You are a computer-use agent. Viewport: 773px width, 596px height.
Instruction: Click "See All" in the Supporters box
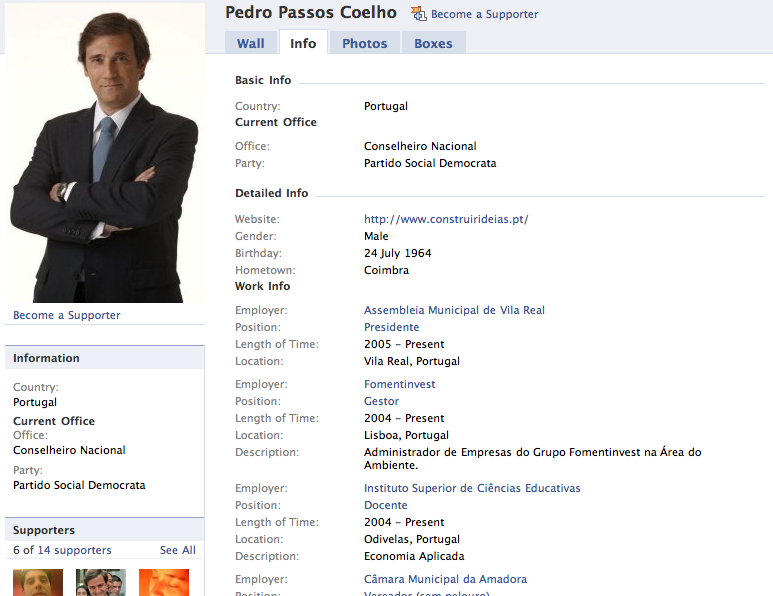click(177, 551)
